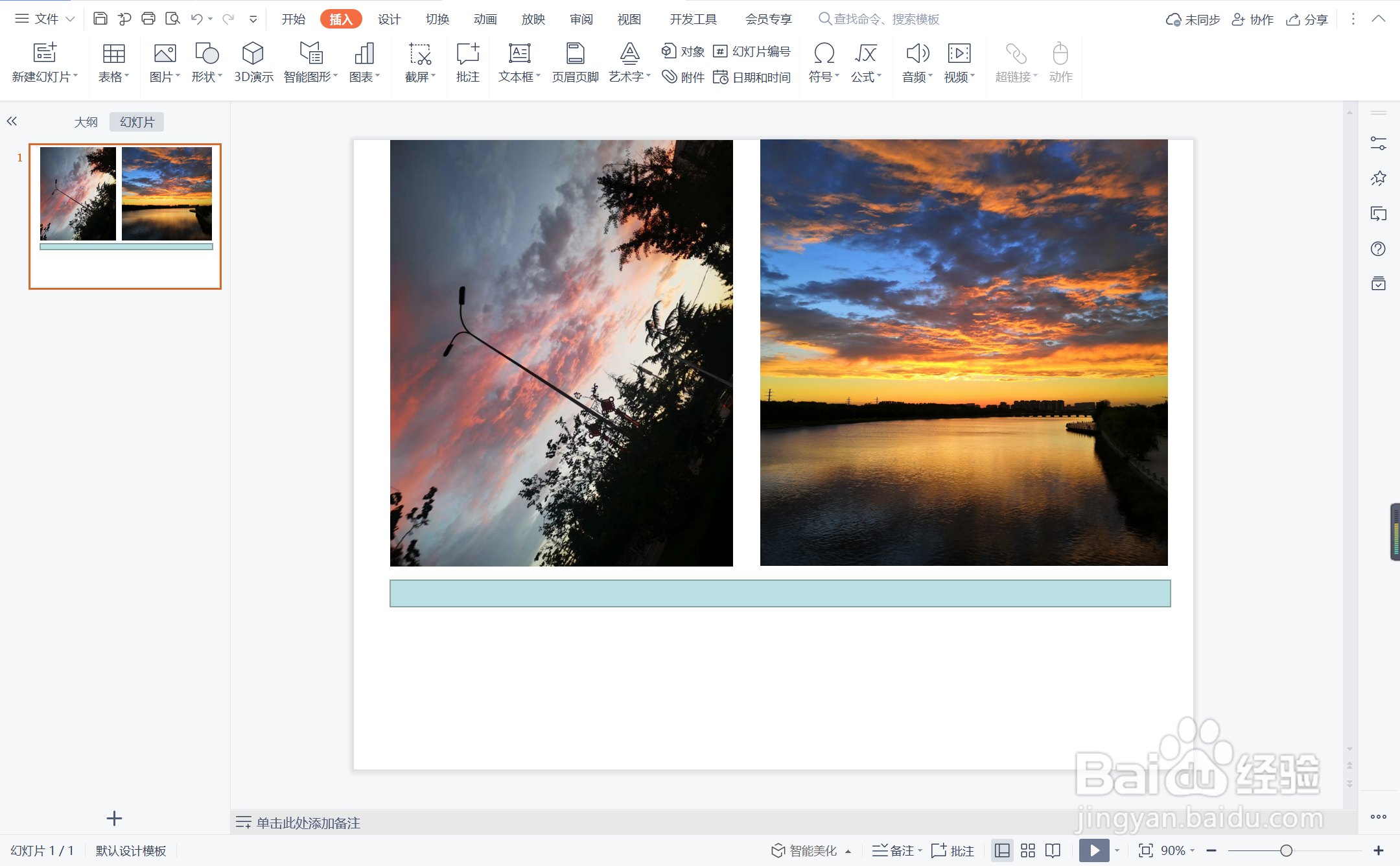Click the zoom slider handle
The height and width of the screenshot is (866, 1400).
point(1286,850)
